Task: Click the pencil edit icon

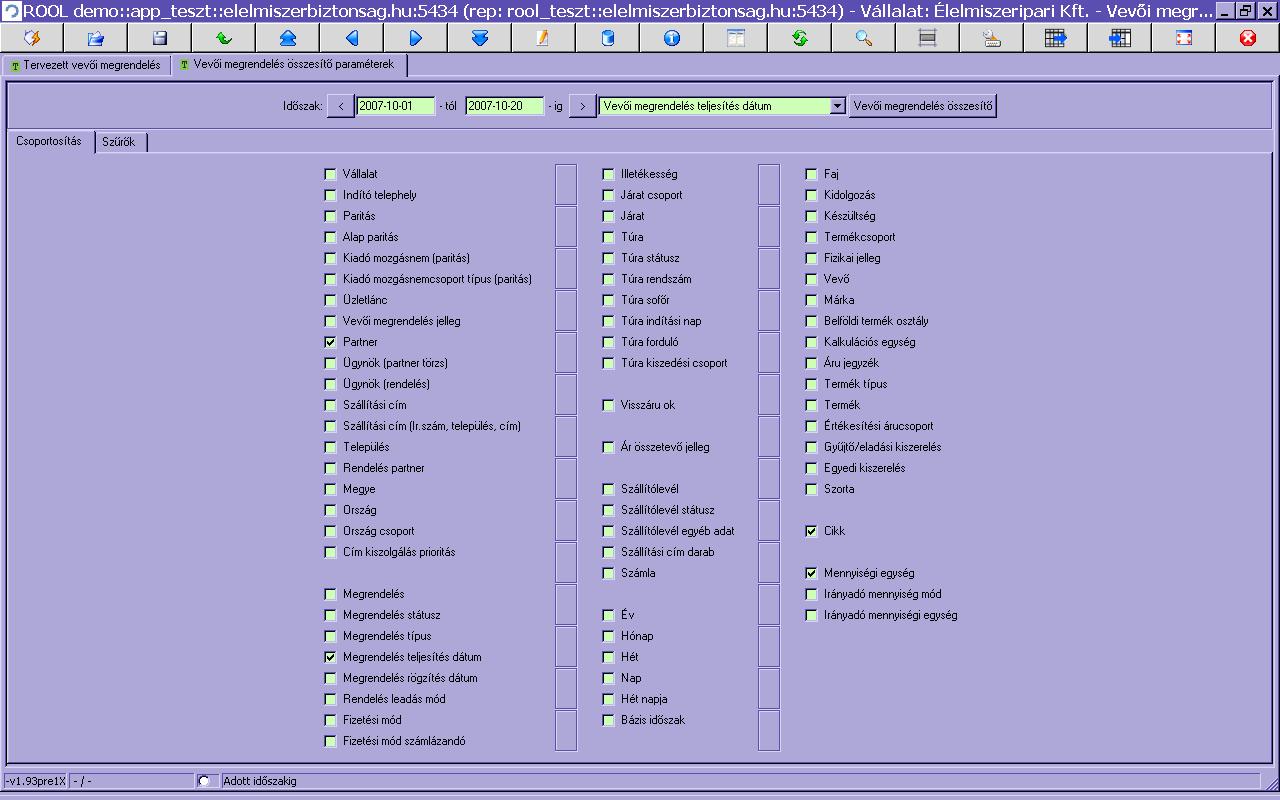Action: pos(543,38)
